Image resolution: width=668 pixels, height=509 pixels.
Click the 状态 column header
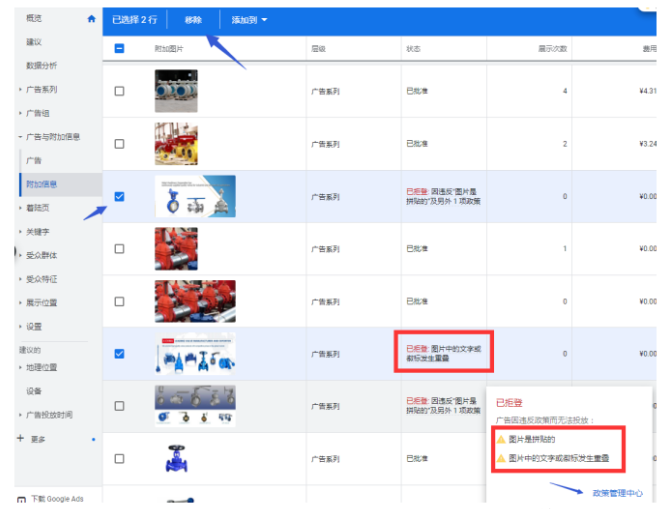413,48
